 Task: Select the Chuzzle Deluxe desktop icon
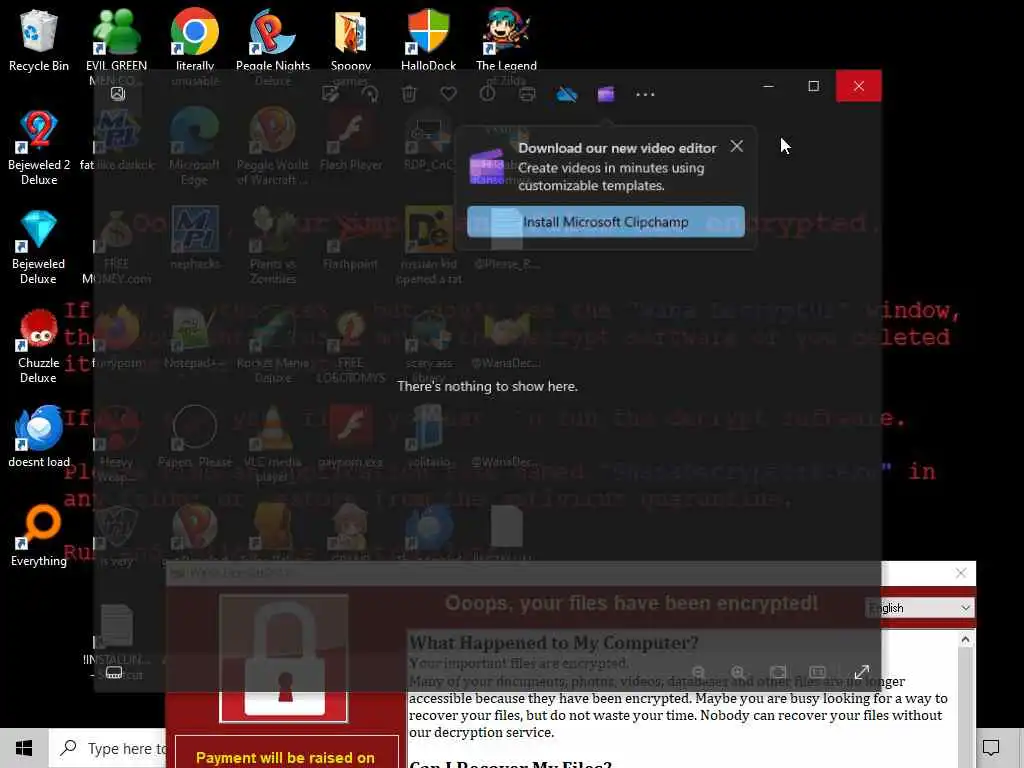click(x=39, y=346)
